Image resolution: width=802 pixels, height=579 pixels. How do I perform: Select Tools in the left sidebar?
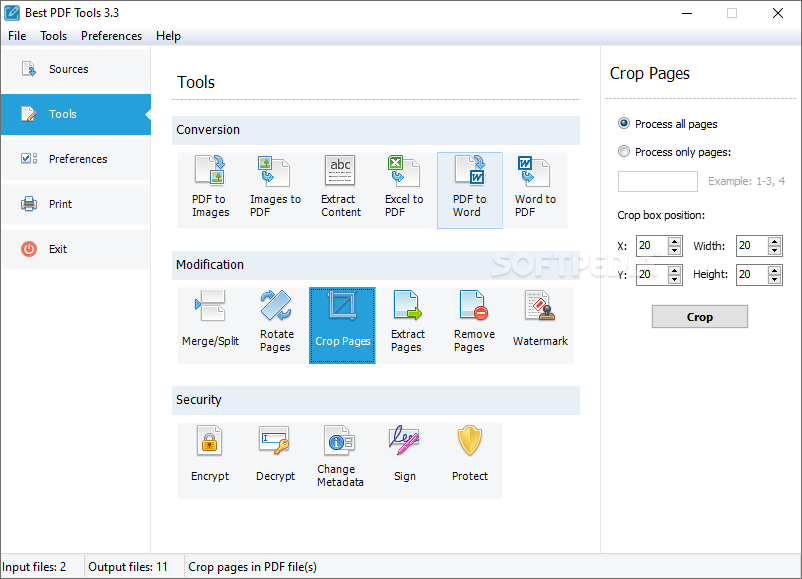(x=76, y=114)
